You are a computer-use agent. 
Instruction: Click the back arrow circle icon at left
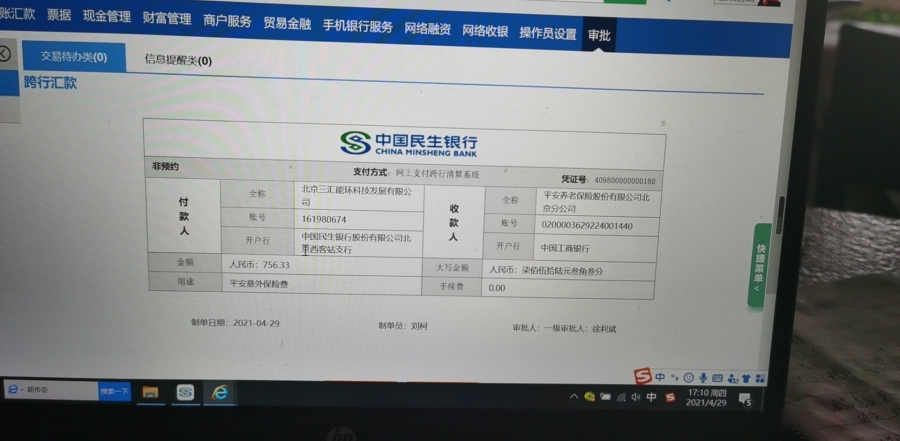[x=4, y=54]
